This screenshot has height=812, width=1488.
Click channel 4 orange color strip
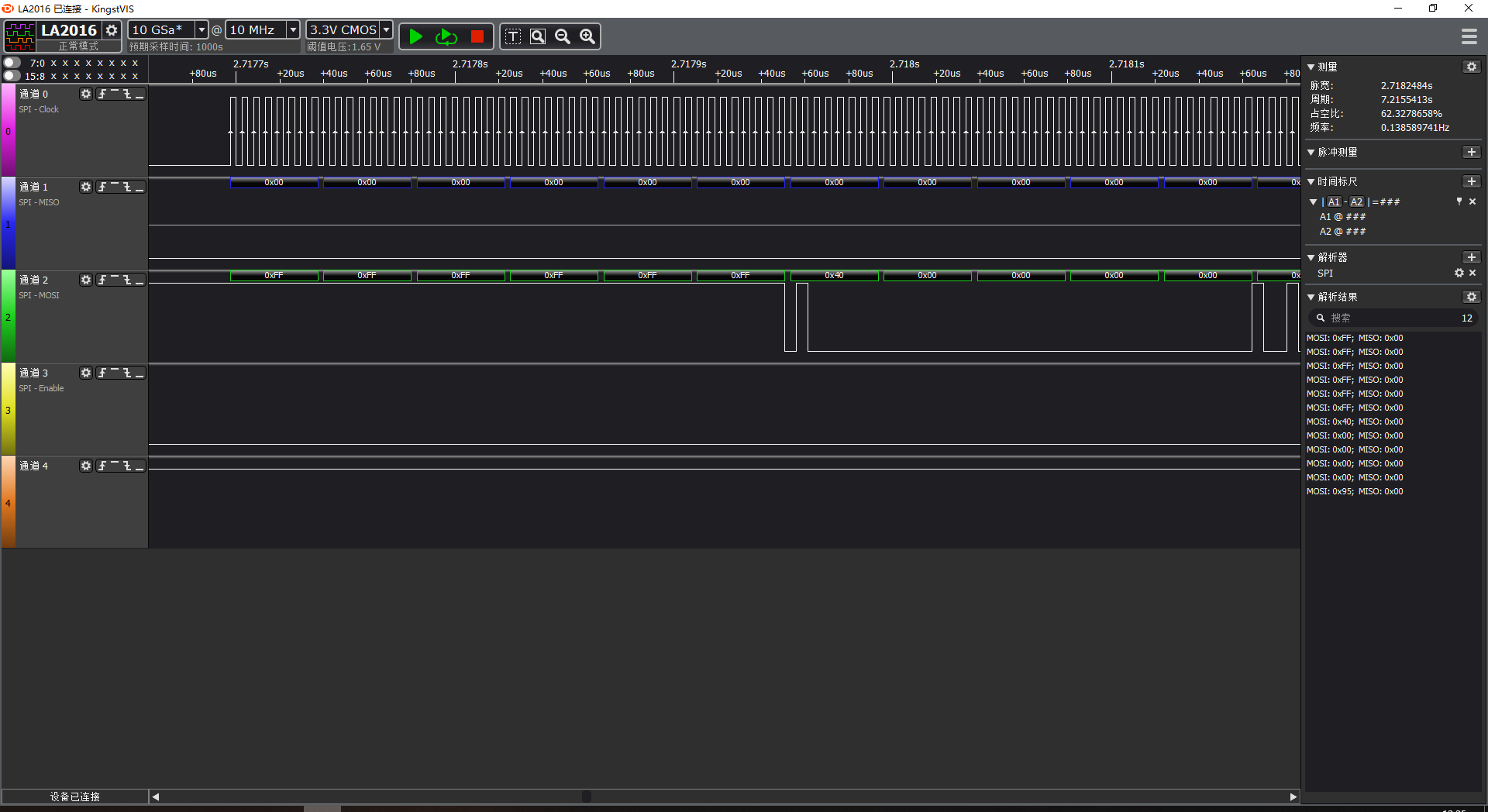click(x=8, y=502)
